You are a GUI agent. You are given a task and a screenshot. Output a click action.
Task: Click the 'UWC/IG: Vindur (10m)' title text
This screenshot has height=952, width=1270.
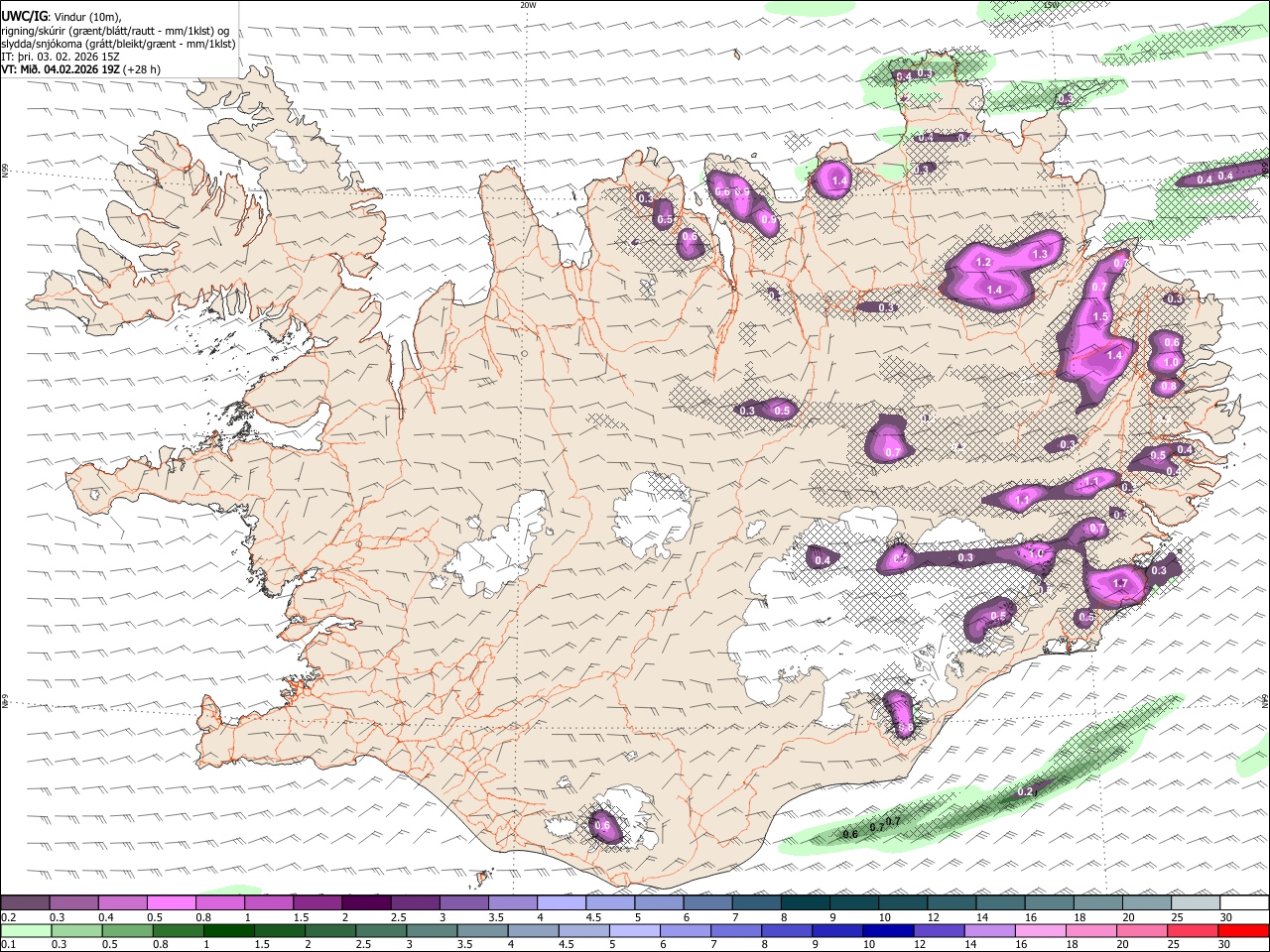point(62,17)
